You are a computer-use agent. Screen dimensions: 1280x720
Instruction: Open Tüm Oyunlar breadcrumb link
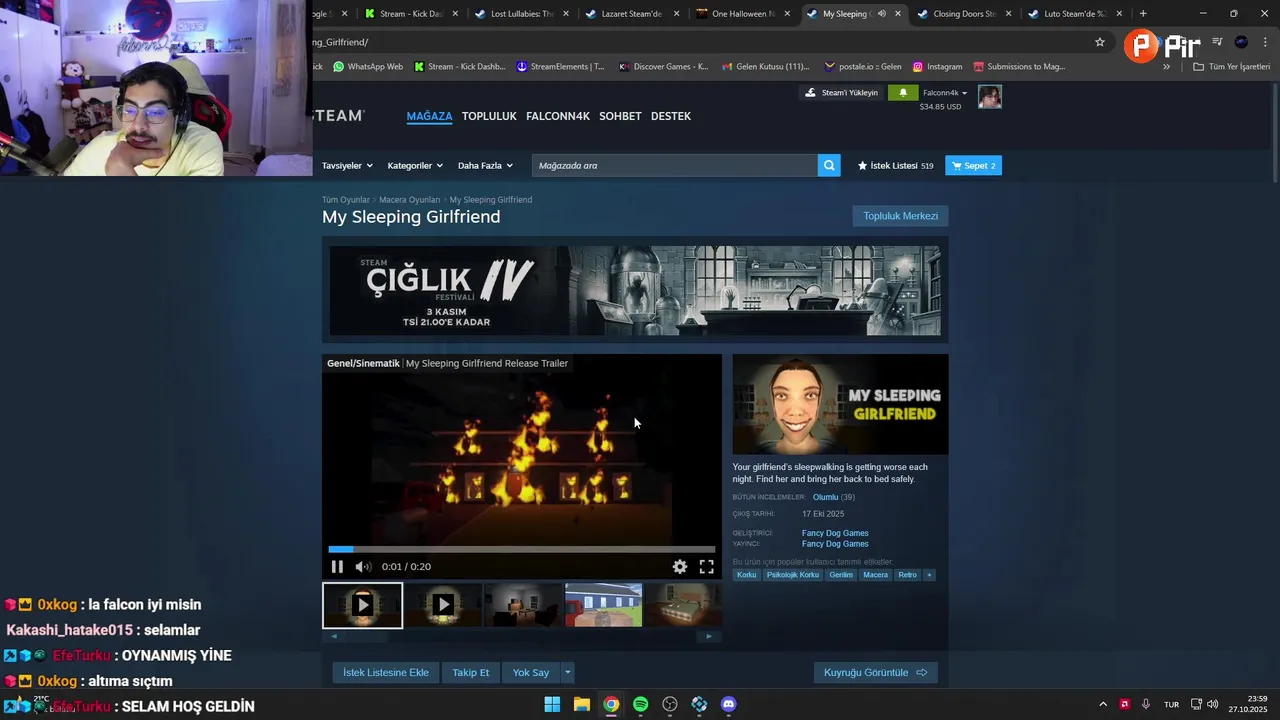point(346,200)
